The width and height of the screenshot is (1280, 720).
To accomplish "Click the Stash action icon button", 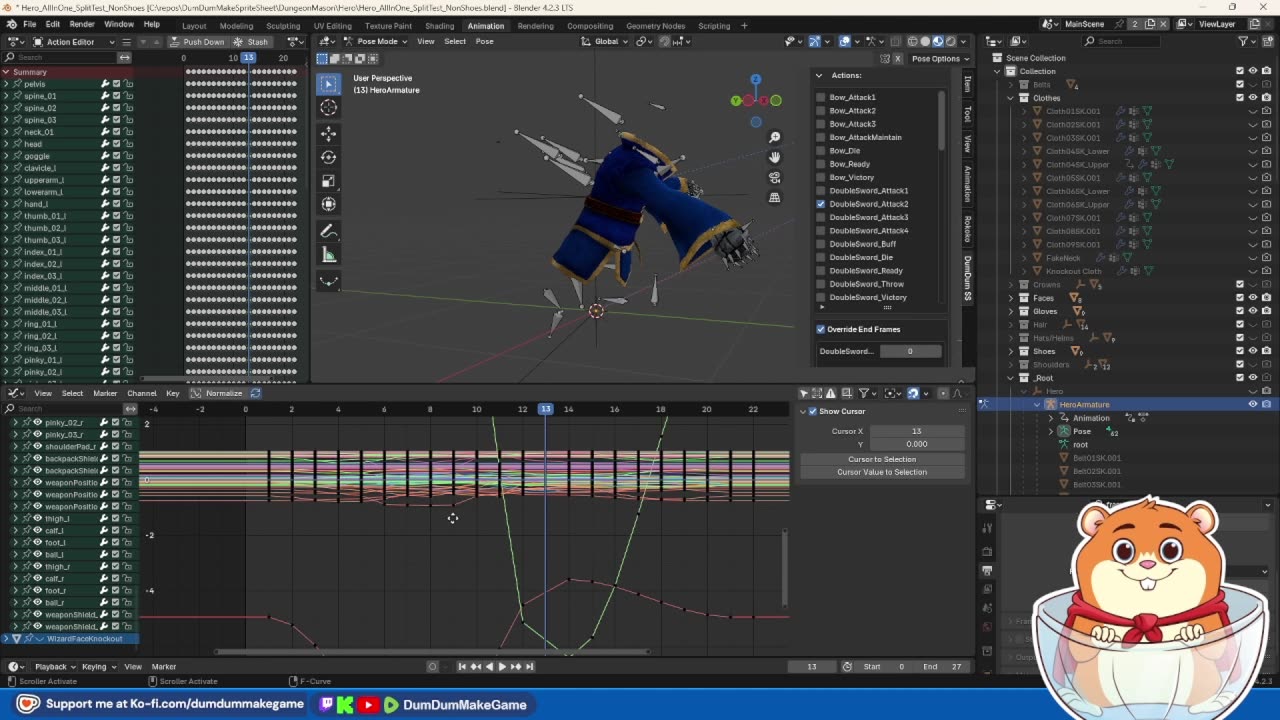I will click(x=251, y=41).
